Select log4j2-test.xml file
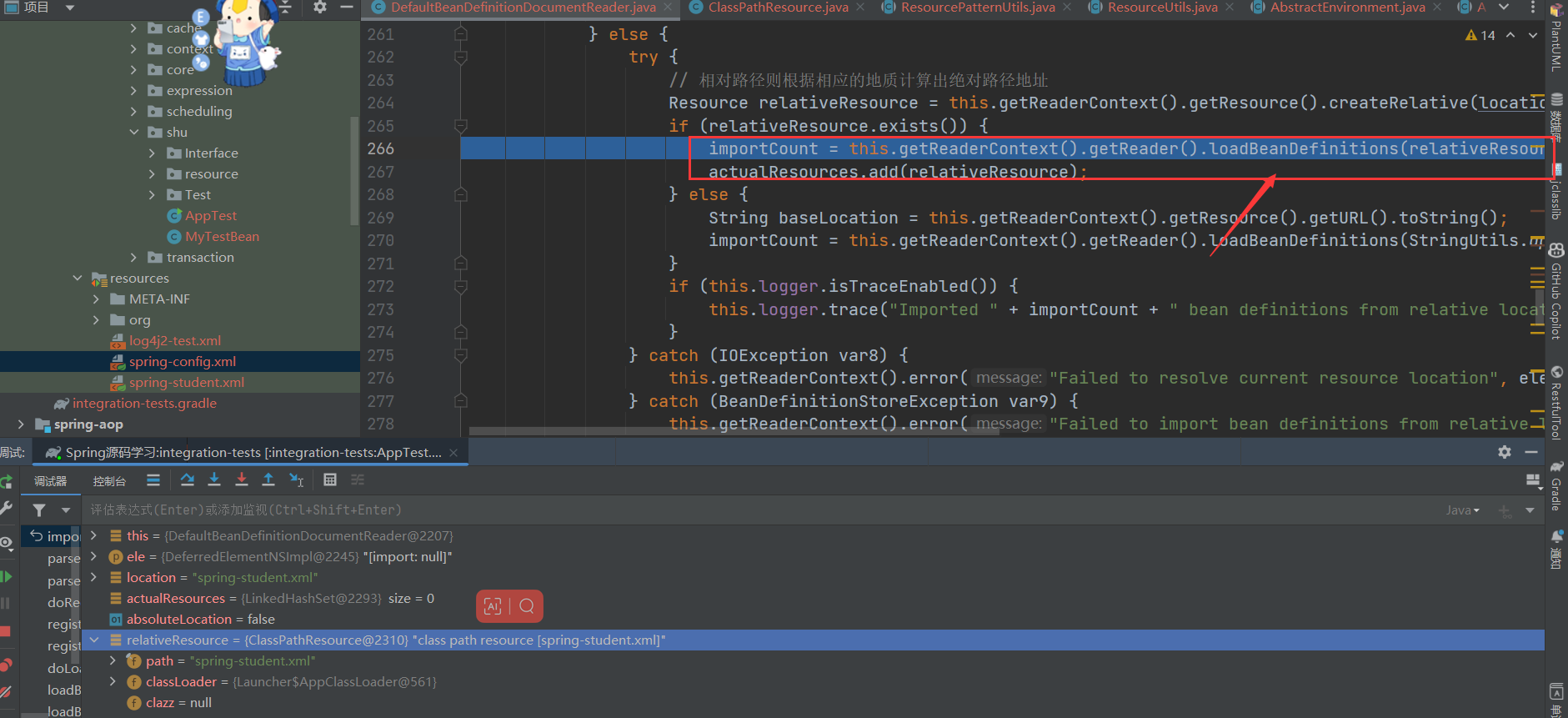The width and height of the screenshot is (1568, 718). tap(174, 340)
